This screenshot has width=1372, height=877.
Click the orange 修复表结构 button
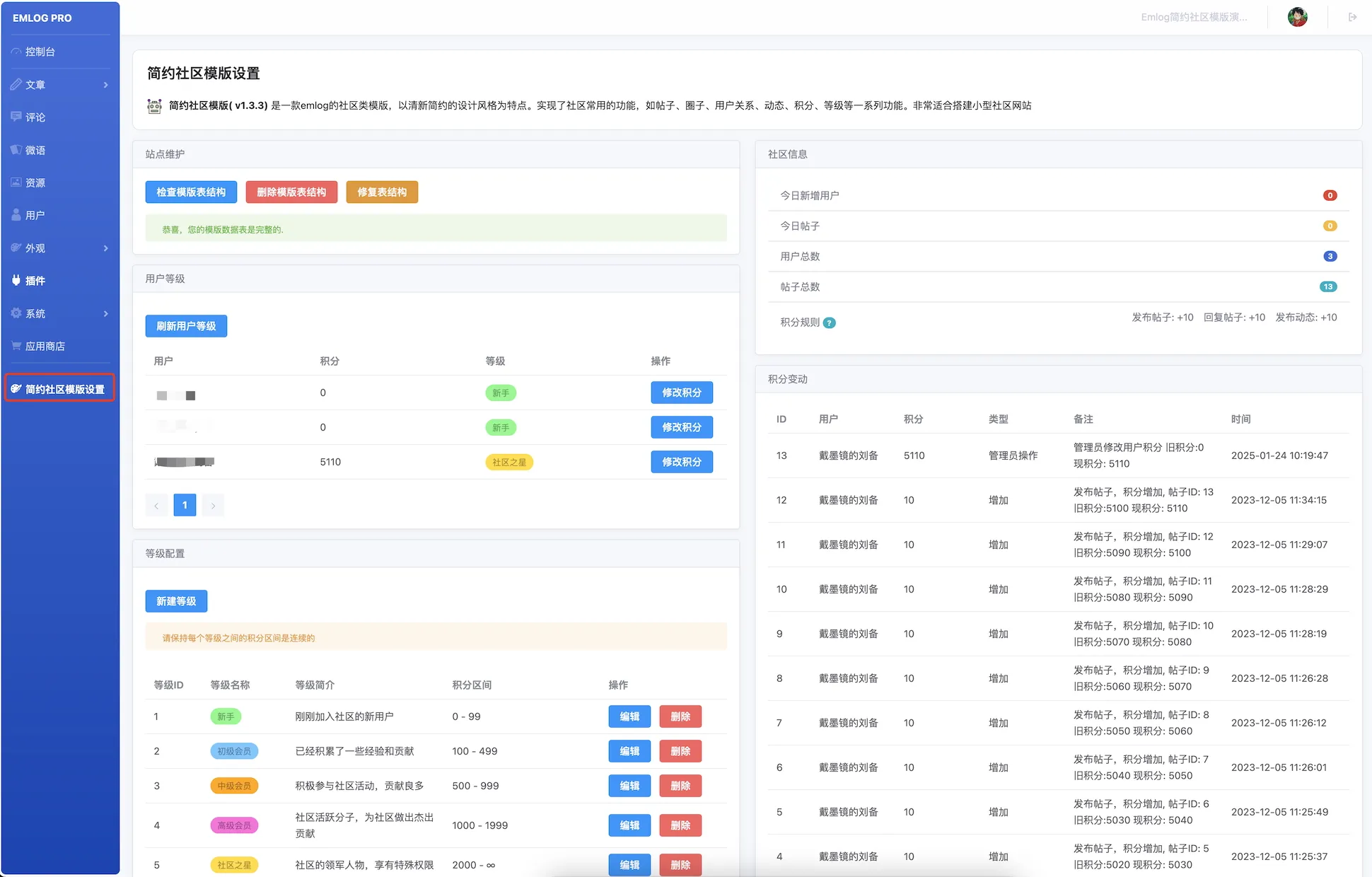[x=382, y=192]
